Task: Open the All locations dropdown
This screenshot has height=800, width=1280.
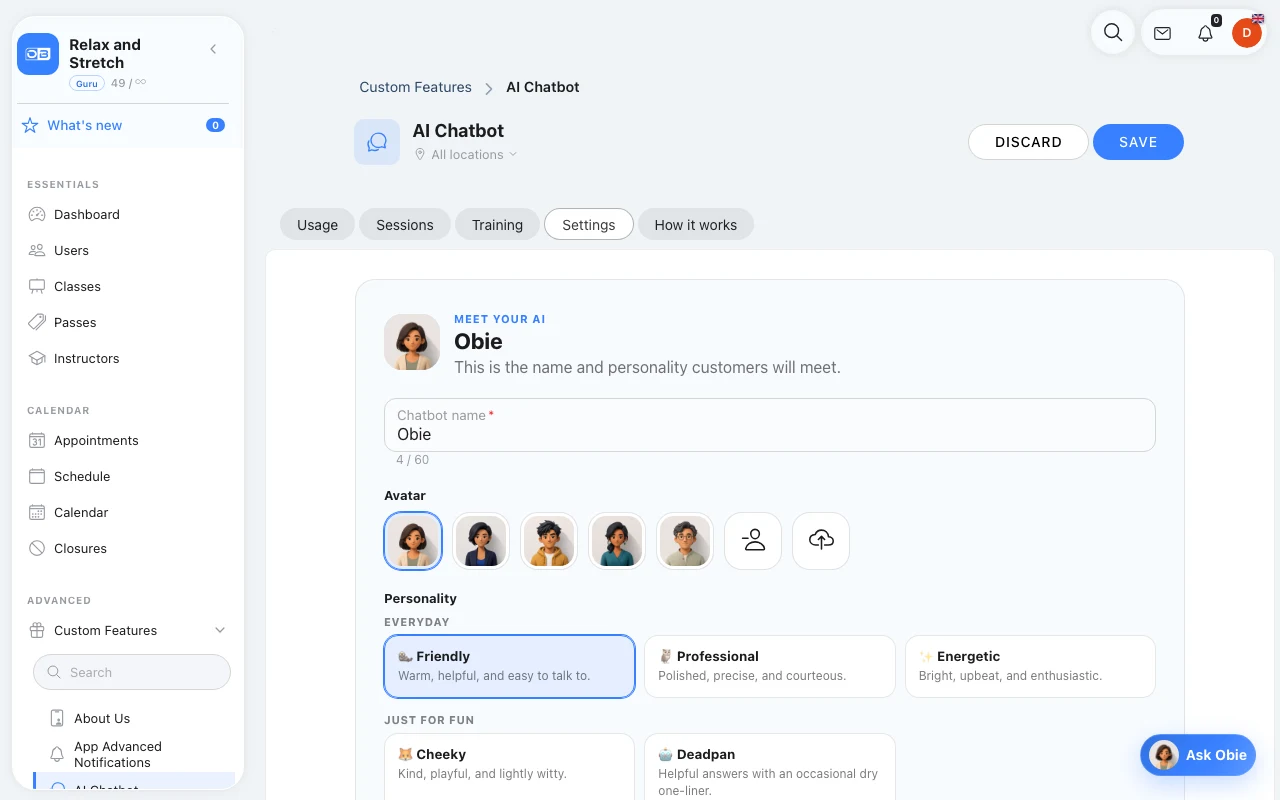Action: click(x=466, y=155)
